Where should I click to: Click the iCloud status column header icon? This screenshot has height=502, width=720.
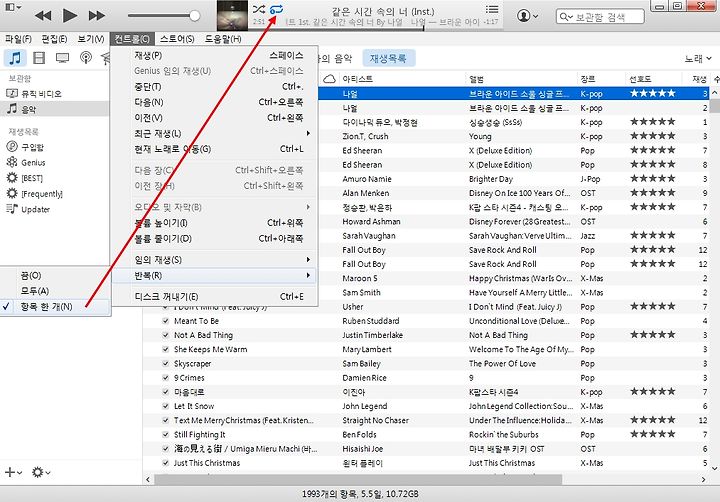(329, 79)
